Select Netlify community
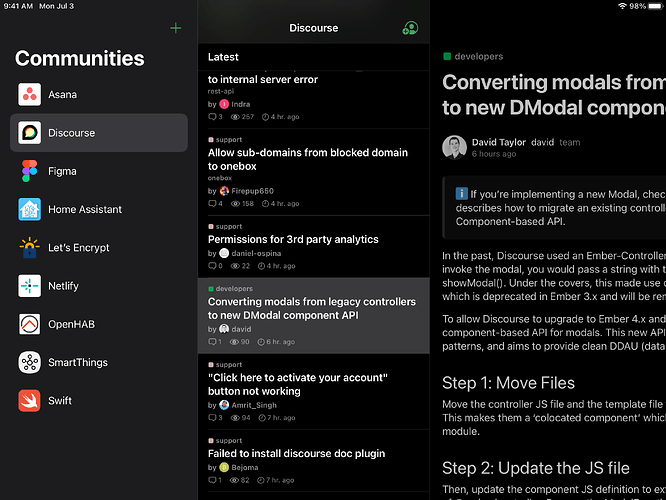 click(x=99, y=285)
